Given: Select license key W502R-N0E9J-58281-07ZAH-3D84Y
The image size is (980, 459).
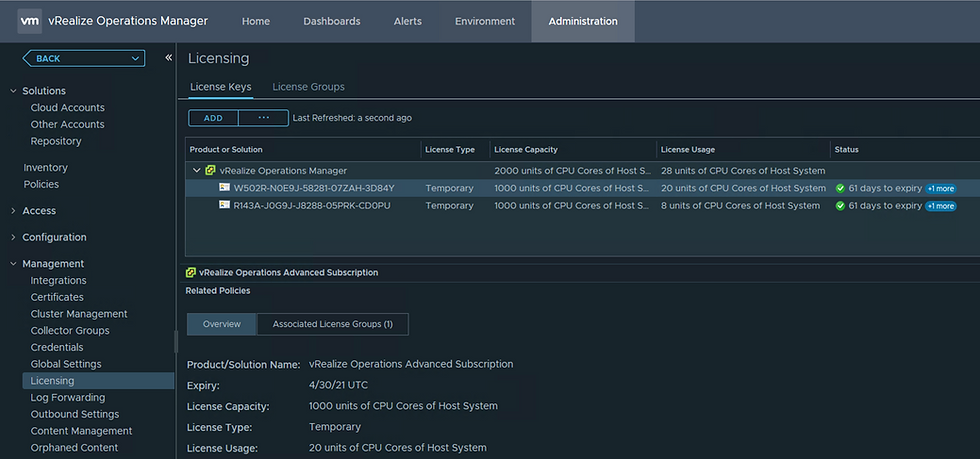Looking at the screenshot, I should [x=314, y=188].
